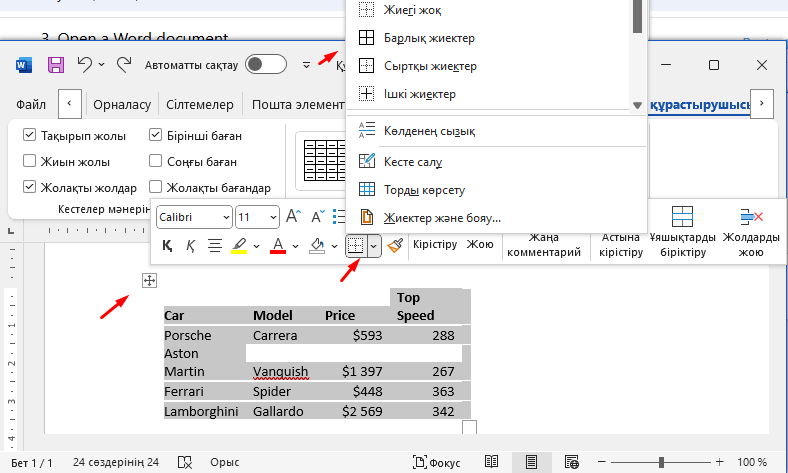Undo the last action

[x=85, y=65]
